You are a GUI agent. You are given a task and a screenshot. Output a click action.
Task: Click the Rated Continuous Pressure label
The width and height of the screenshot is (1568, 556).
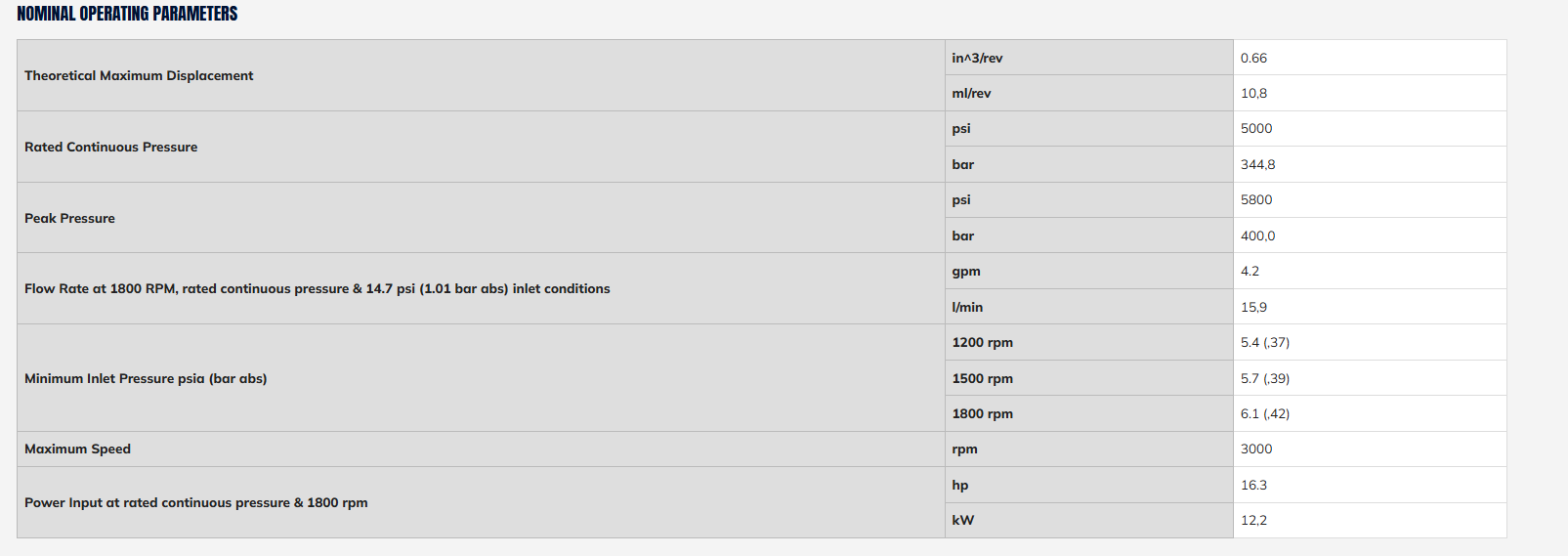[x=110, y=147]
